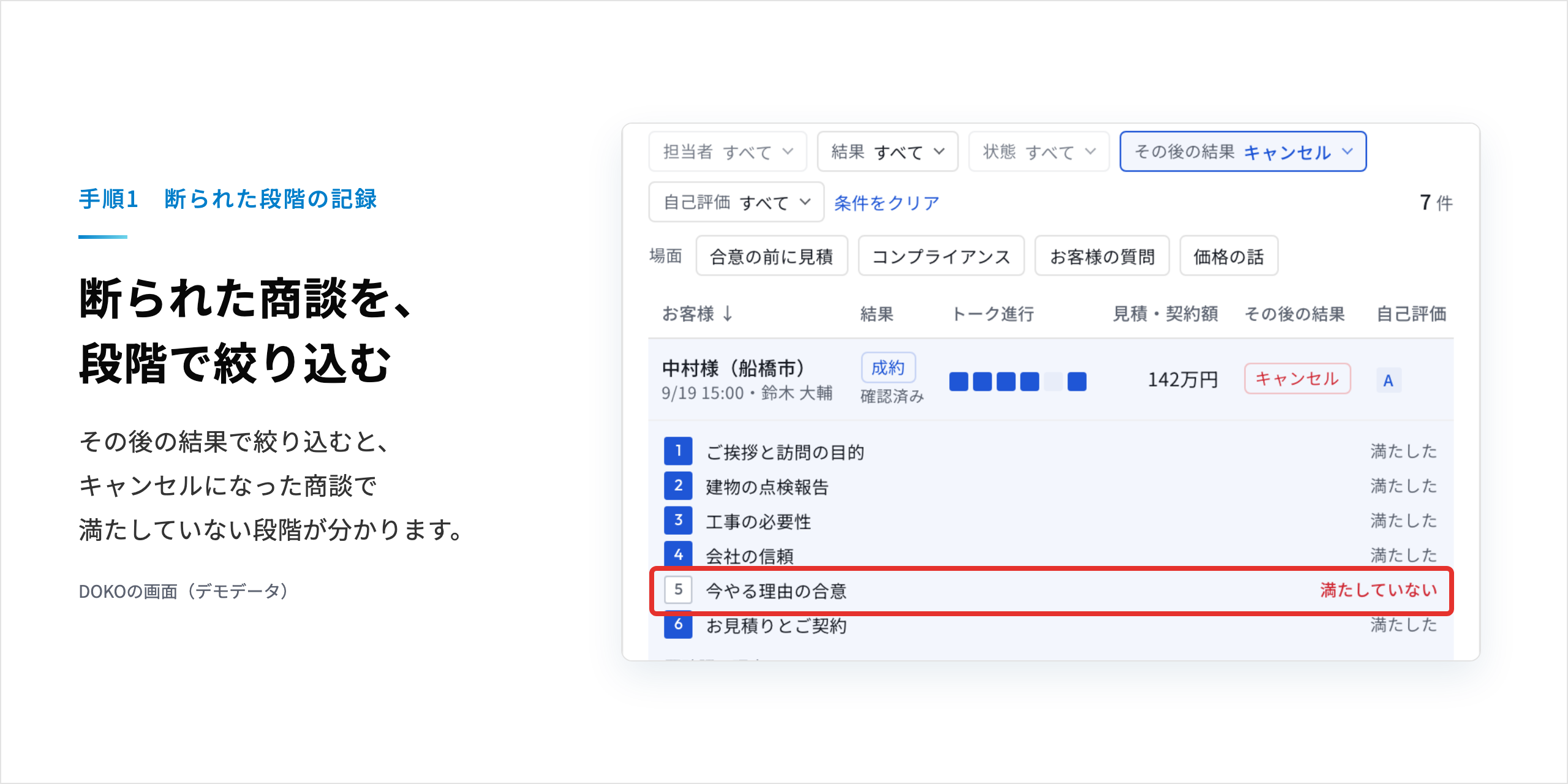Sort by the お客様 column header
The width and height of the screenshot is (1568, 784).
click(698, 314)
